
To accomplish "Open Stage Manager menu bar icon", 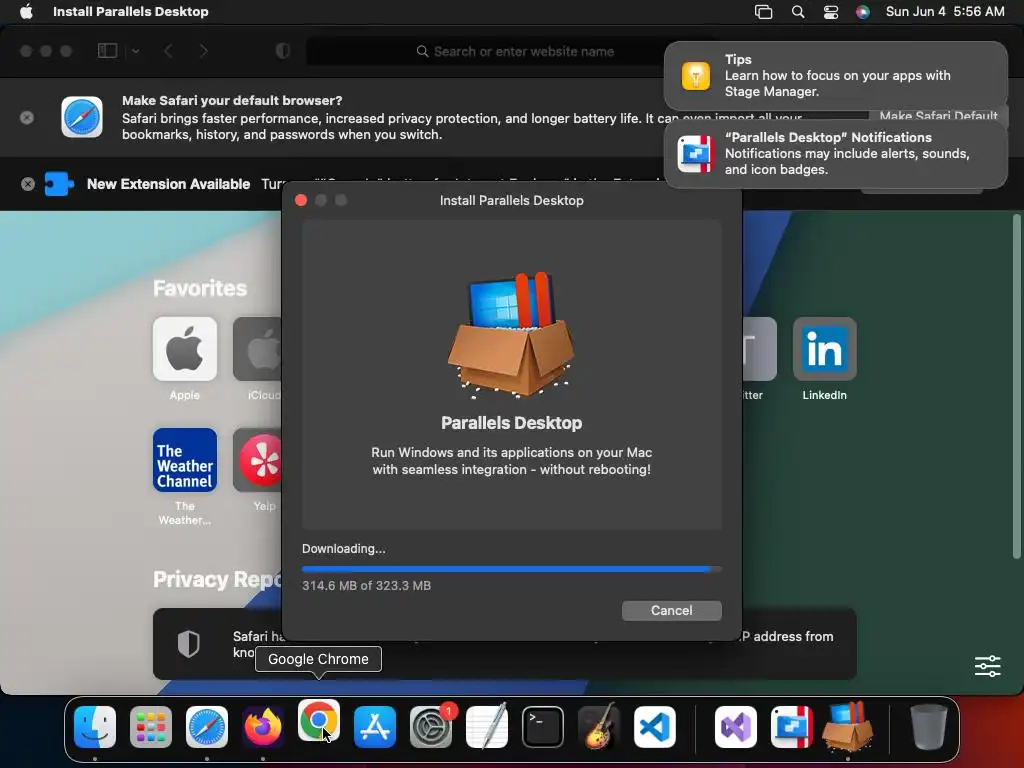I will pos(763,12).
